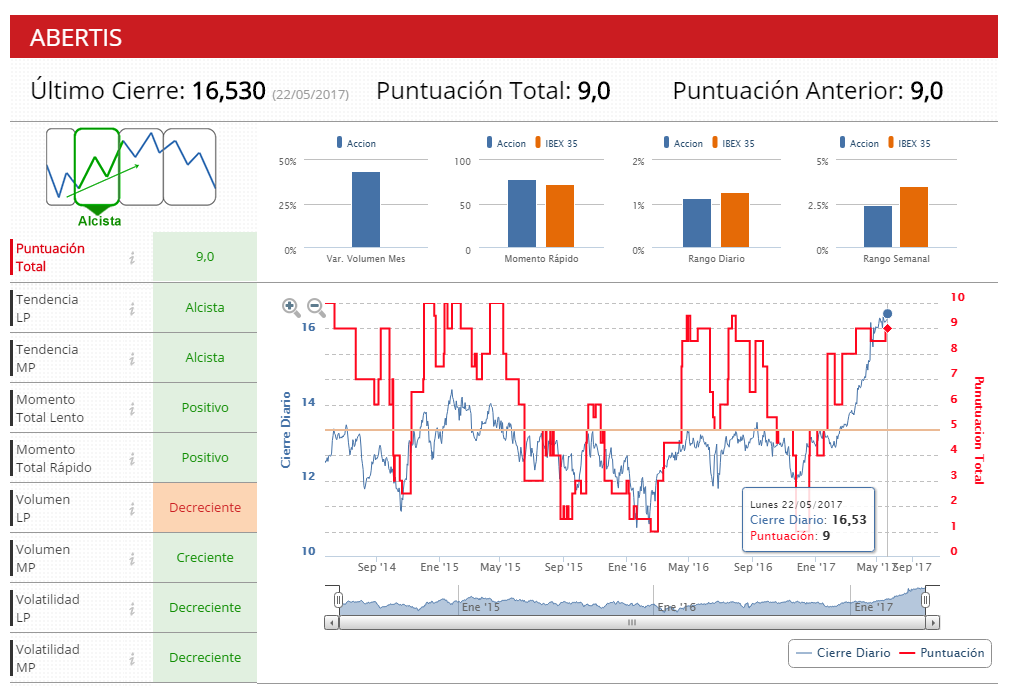The width and height of the screenshot is (1013, 687).
Task: Select the orange IBEX 35 bar in Rango Semanal
Action: pos(914,217)
